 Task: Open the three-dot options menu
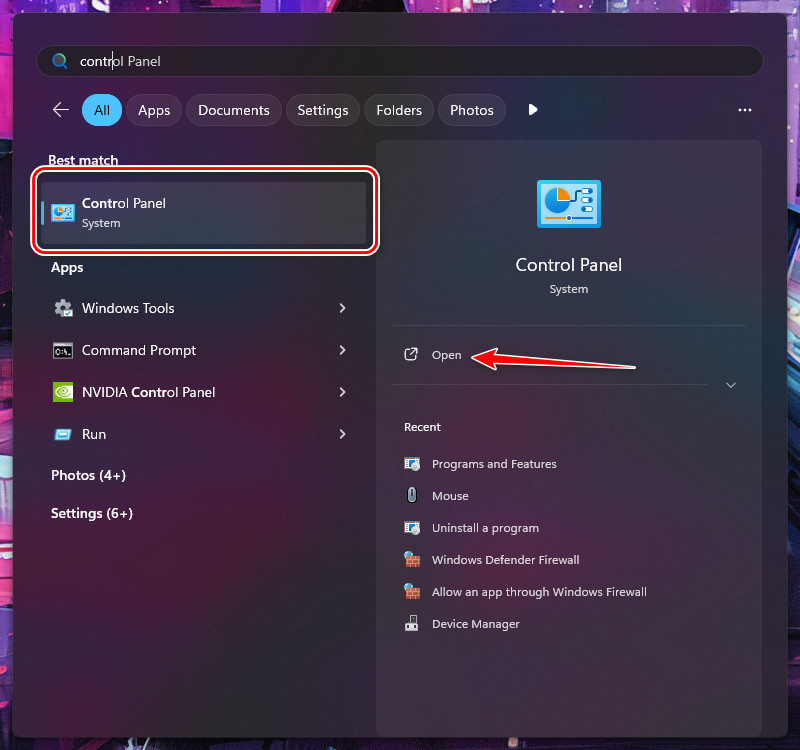(744, 110)
